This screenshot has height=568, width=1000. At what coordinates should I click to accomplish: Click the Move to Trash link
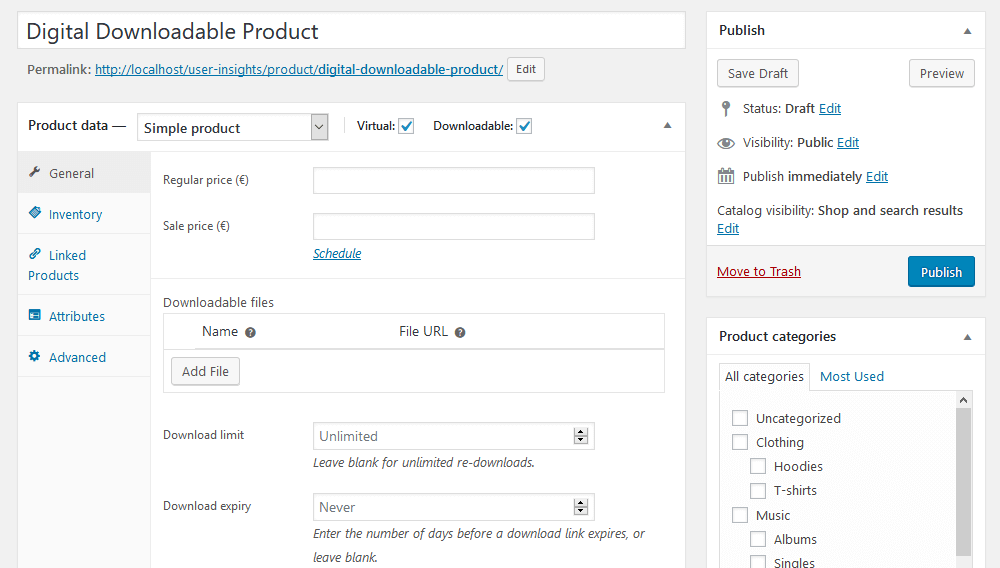[759, 272]
